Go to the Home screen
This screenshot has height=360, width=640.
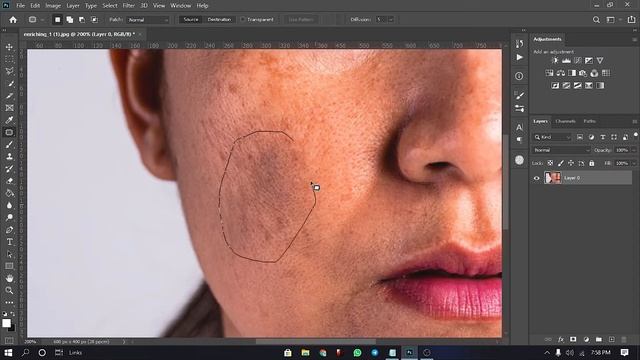(13, 20)
